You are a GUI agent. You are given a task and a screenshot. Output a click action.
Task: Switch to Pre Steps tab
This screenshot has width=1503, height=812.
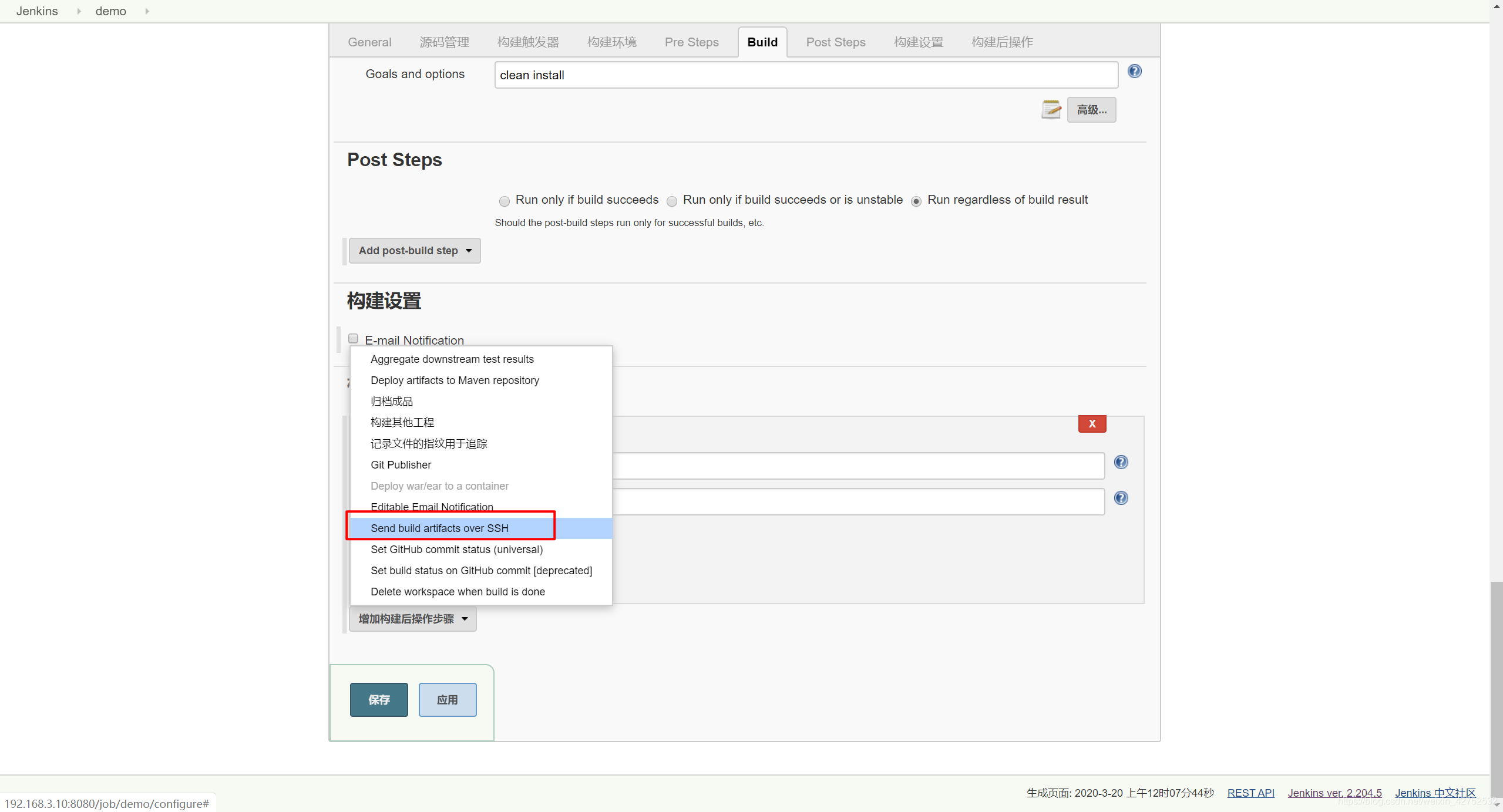pyautogui.click(x=691, y=42)
